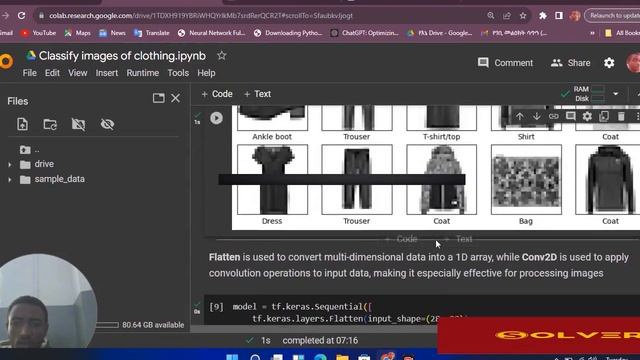Open the Runtime menu

click(142, 73)
